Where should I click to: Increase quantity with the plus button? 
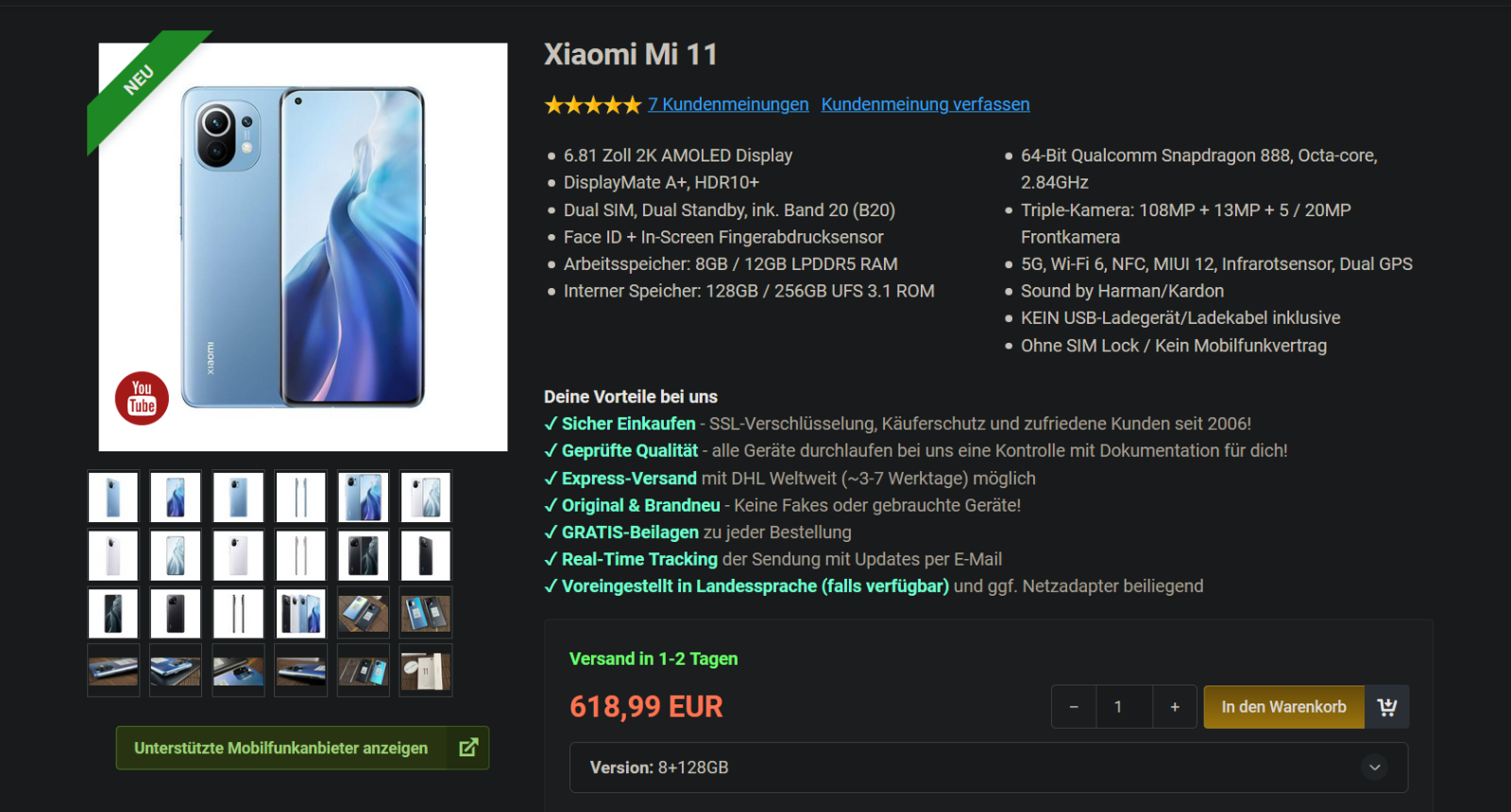pos(1175,707)
